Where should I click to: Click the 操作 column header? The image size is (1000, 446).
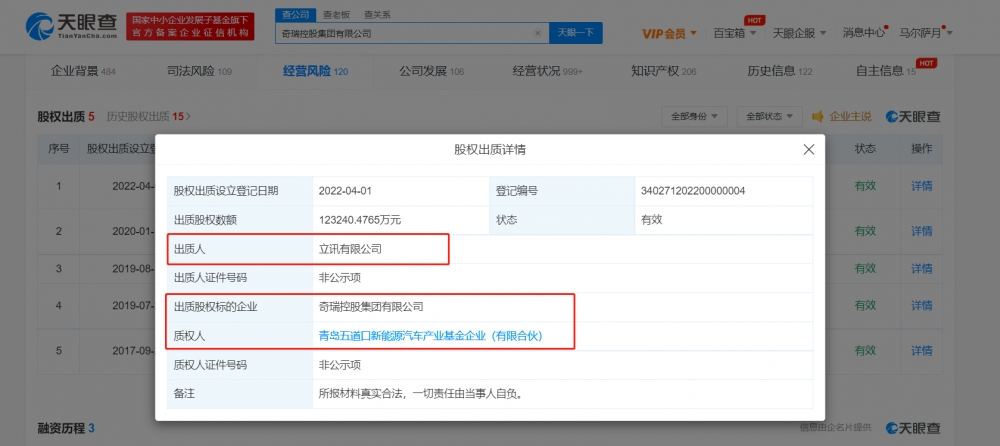922,149
